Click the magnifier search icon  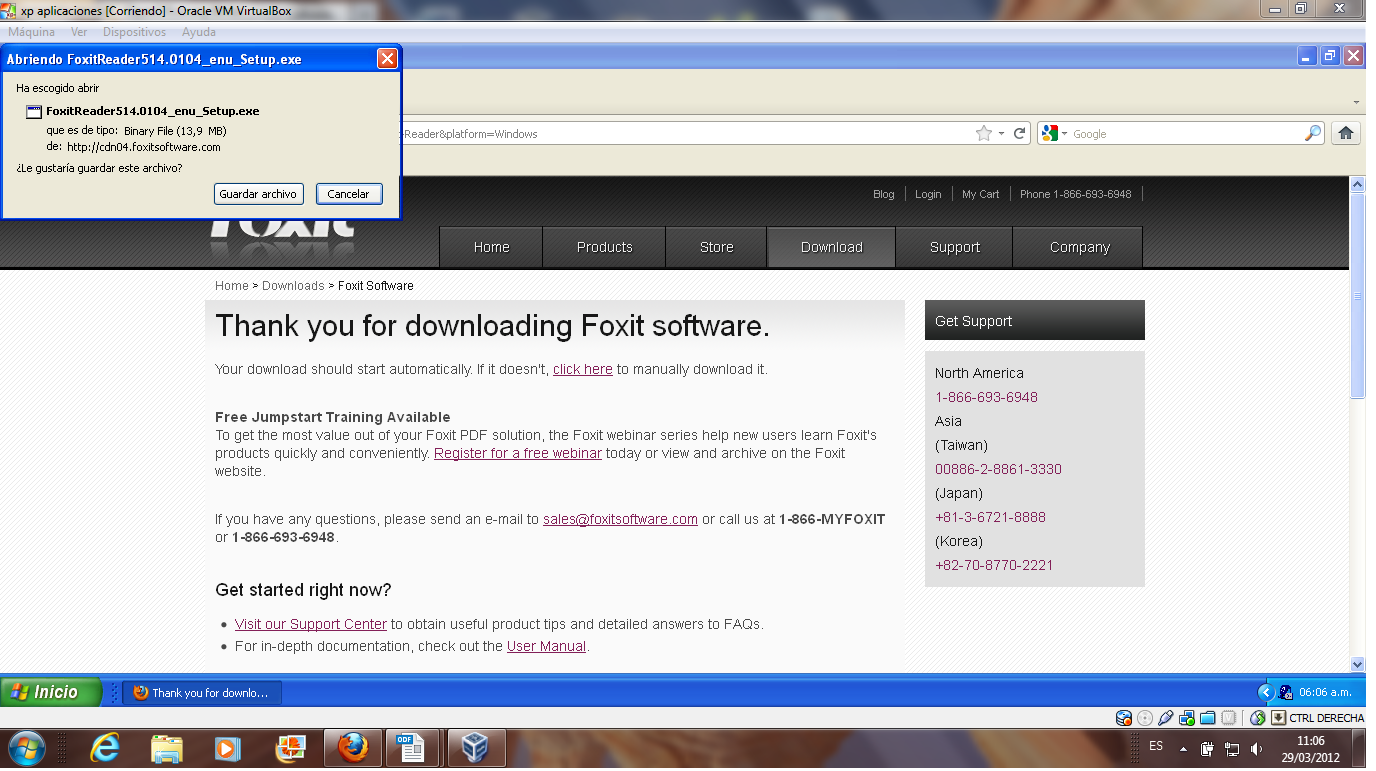tap(1313, 133)
